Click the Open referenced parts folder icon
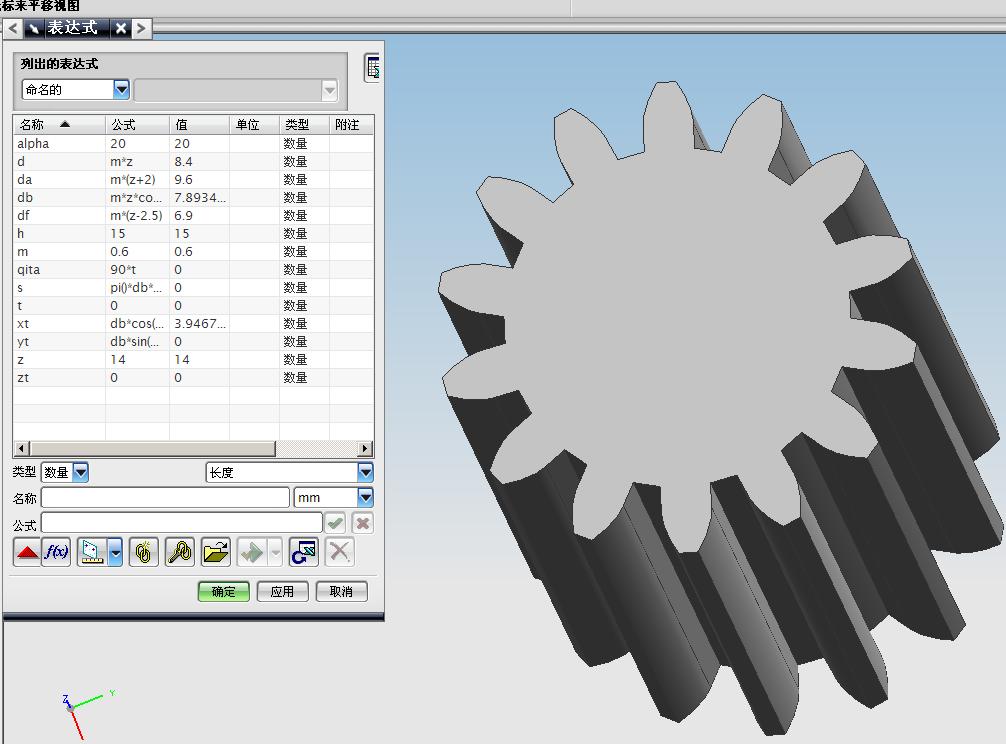The image size is (1006, 744). 215,552
